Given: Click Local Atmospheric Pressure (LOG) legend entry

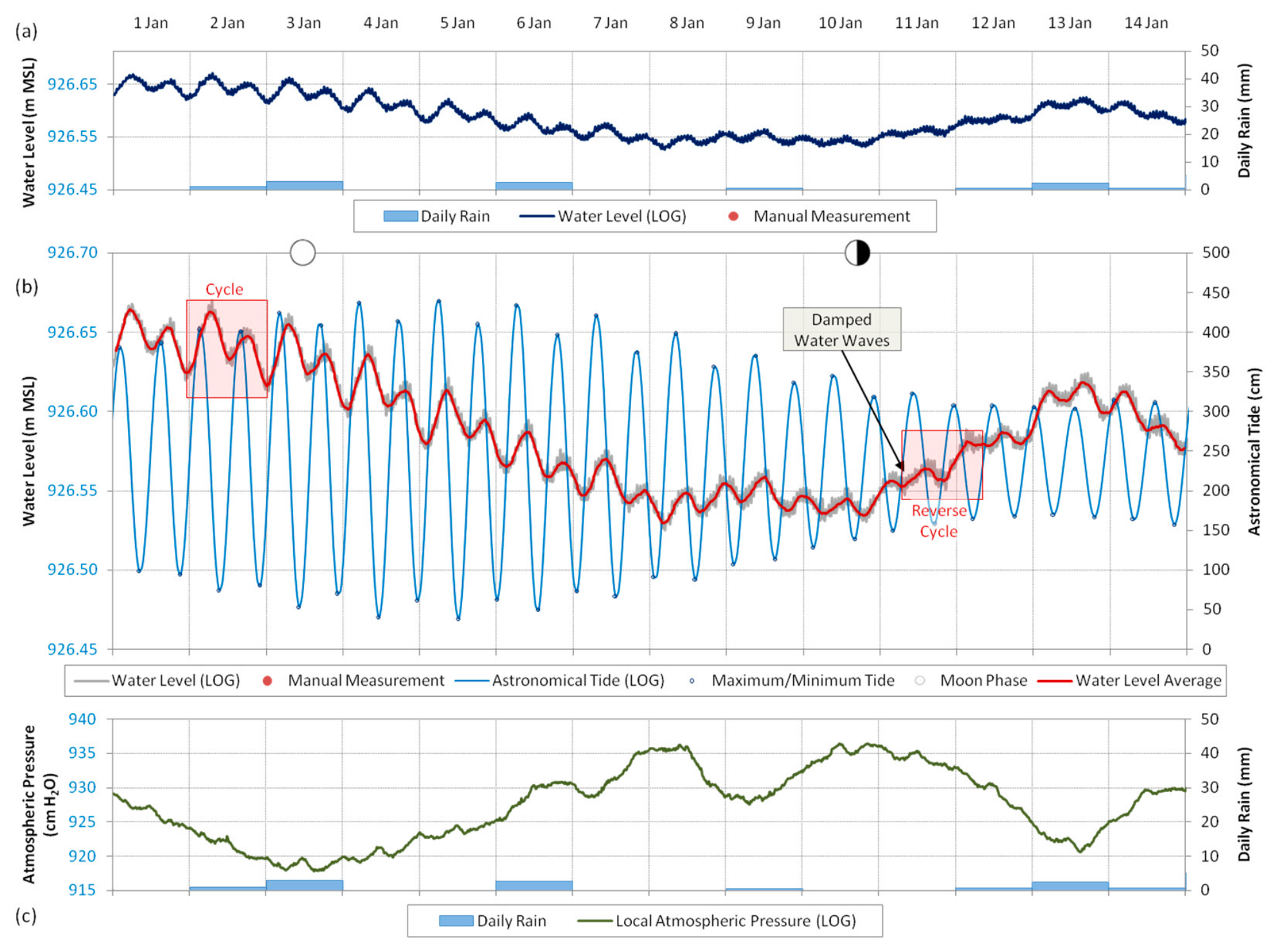Looking at the screenshot, I should 717,921.
